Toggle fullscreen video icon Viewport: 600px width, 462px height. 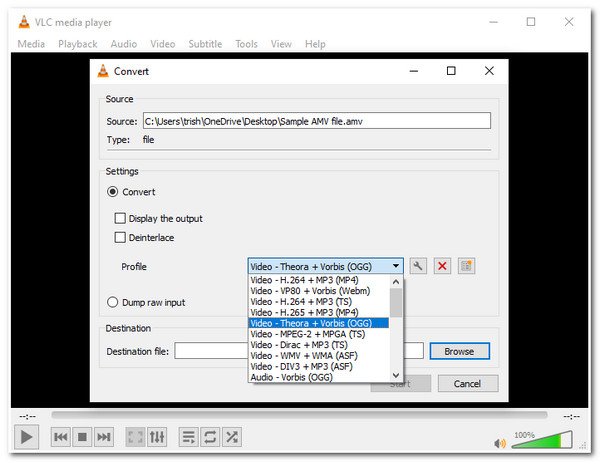135,437
